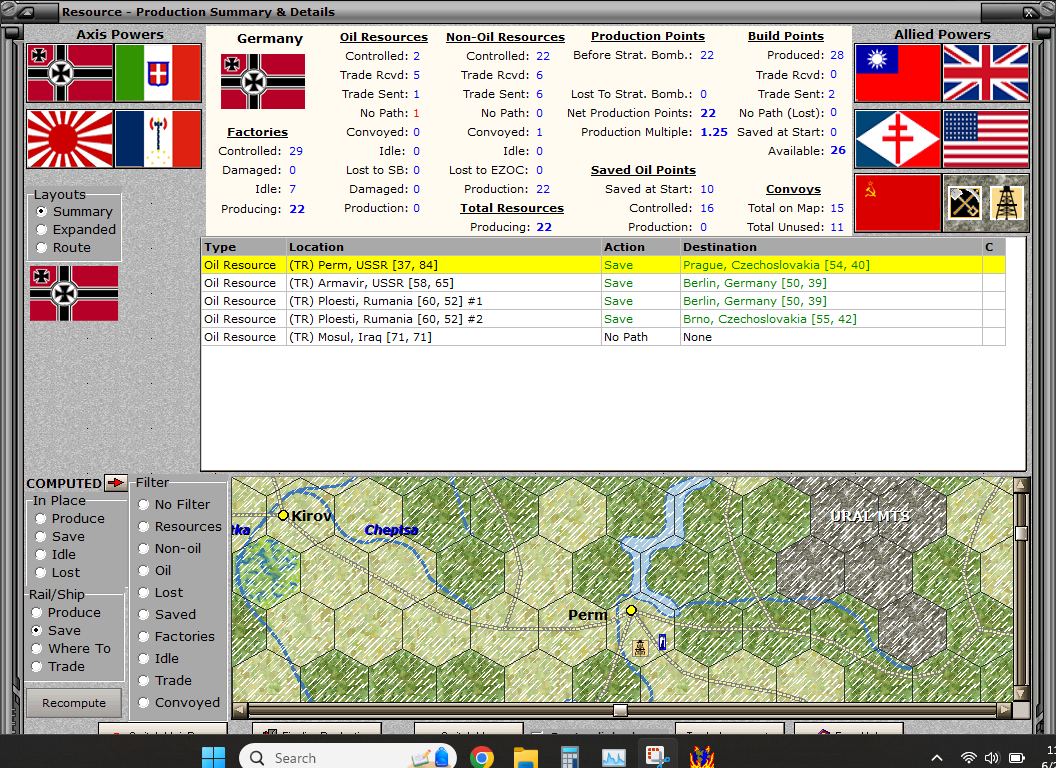Select the Vichy France flag
Viewport: 1056px width, 768px height.
(x=158, y=139)
